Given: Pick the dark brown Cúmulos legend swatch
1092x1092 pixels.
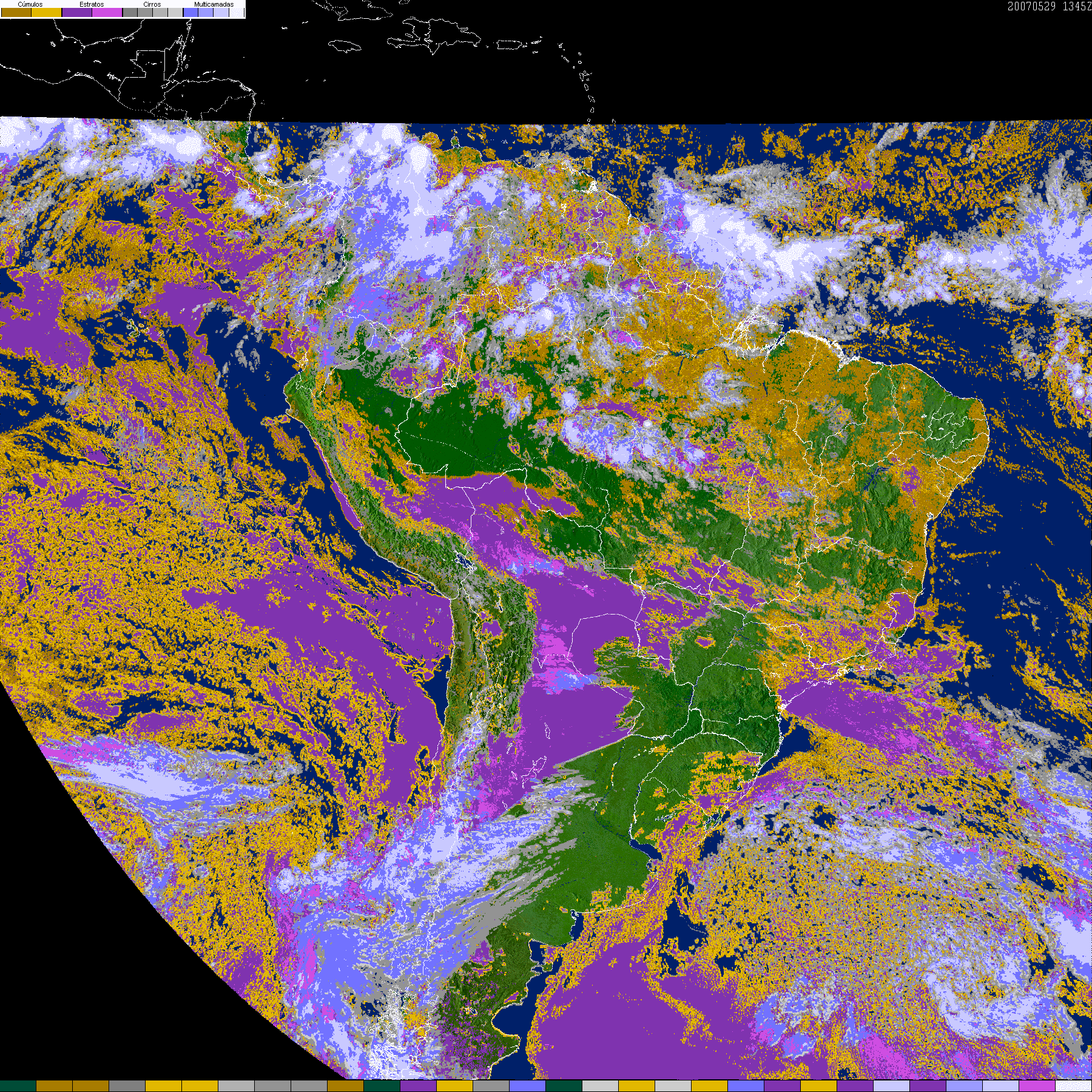Looking at the screenshot, I should tap(16, 12).
